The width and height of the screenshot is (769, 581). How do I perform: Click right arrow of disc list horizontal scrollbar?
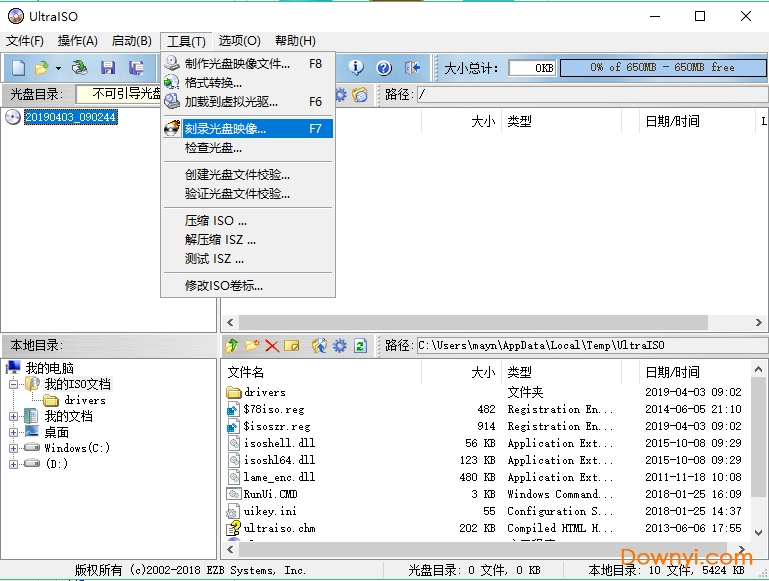758,323
